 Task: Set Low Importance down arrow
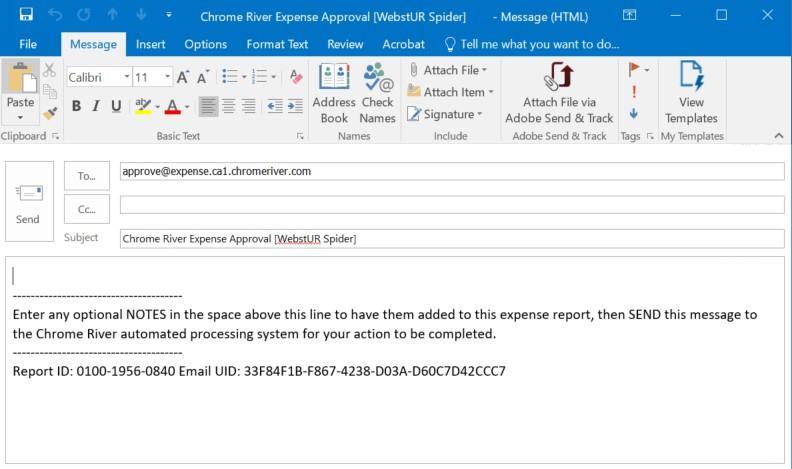coord(634,114)
